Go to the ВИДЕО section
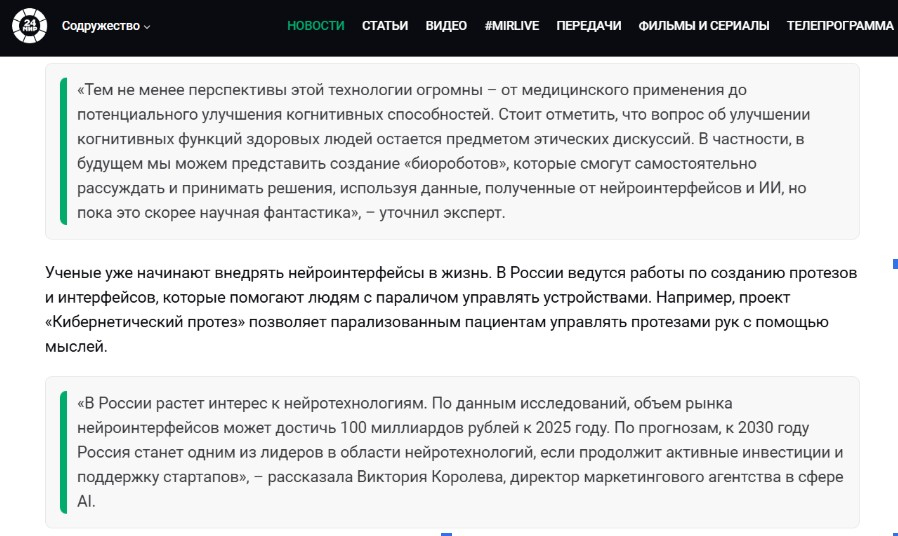898x536 pixels. click(x=446, y=26)
